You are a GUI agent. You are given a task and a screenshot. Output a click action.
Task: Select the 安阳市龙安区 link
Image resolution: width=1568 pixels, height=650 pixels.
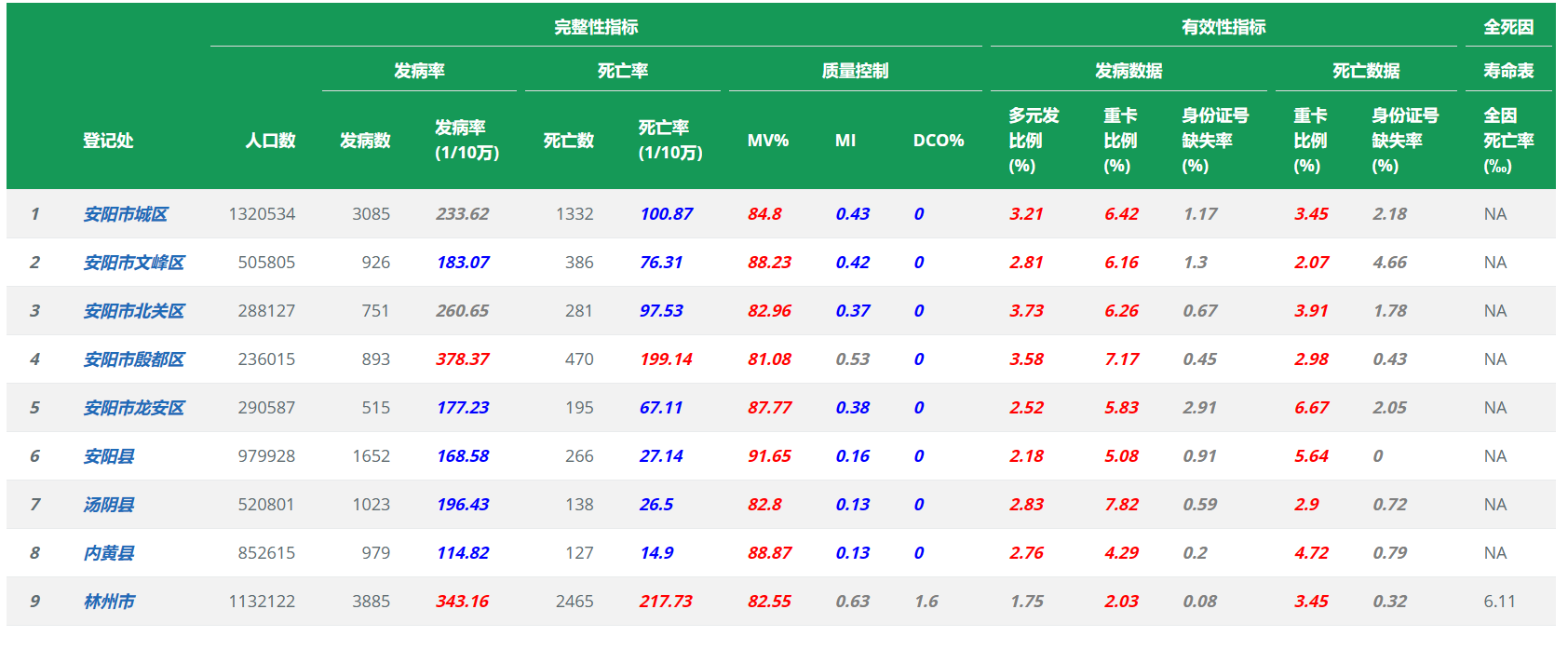click(x=134, y=408)
